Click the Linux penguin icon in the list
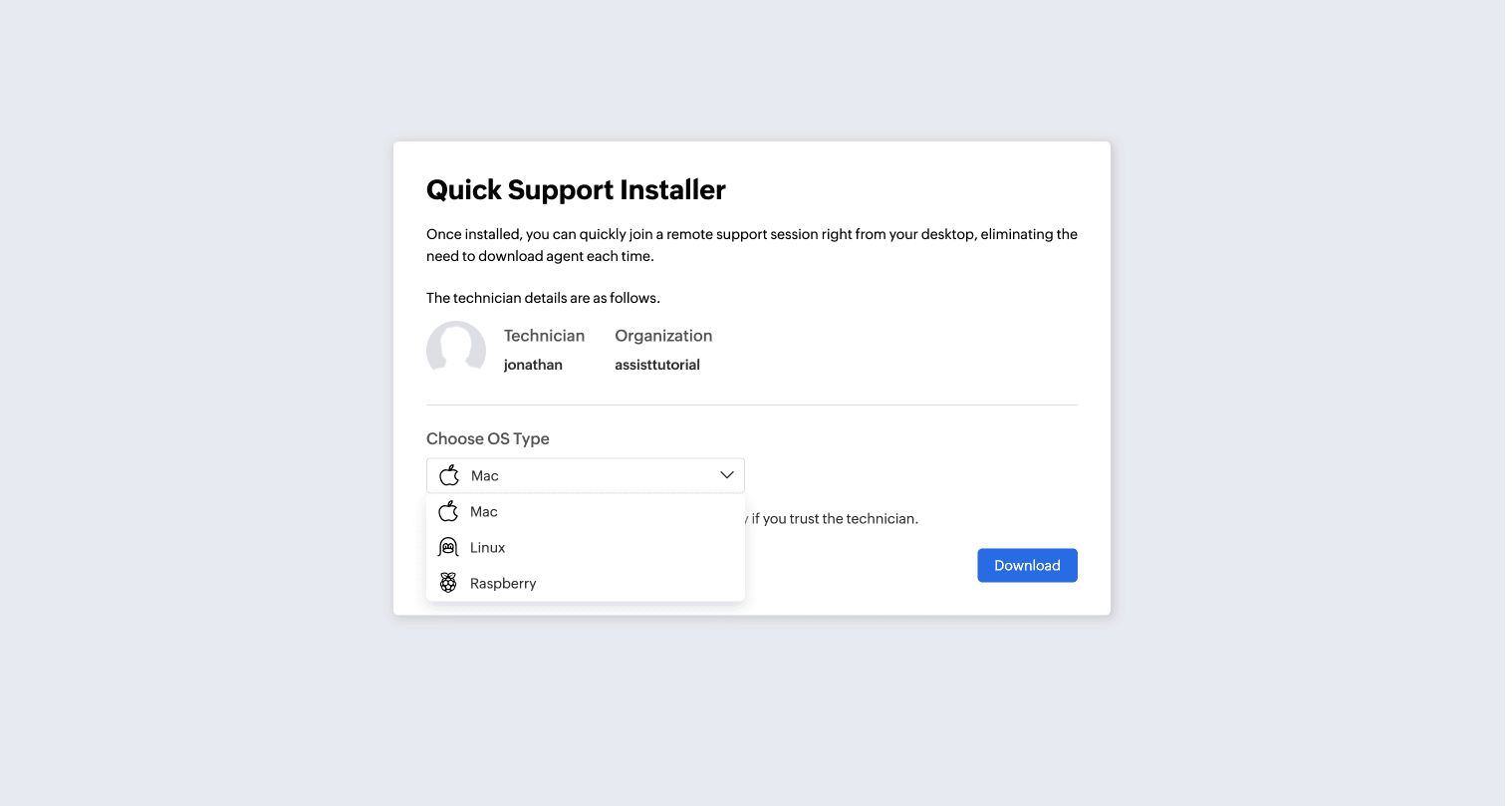Screen dimensions: 1512x806 pyautogui.click(x=448, y=547)
